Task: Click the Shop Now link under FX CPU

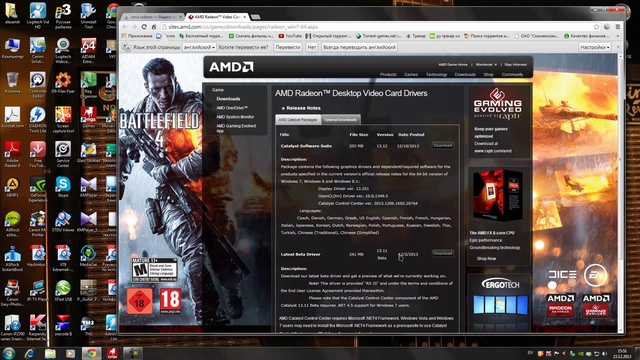Action: point(486,258)
